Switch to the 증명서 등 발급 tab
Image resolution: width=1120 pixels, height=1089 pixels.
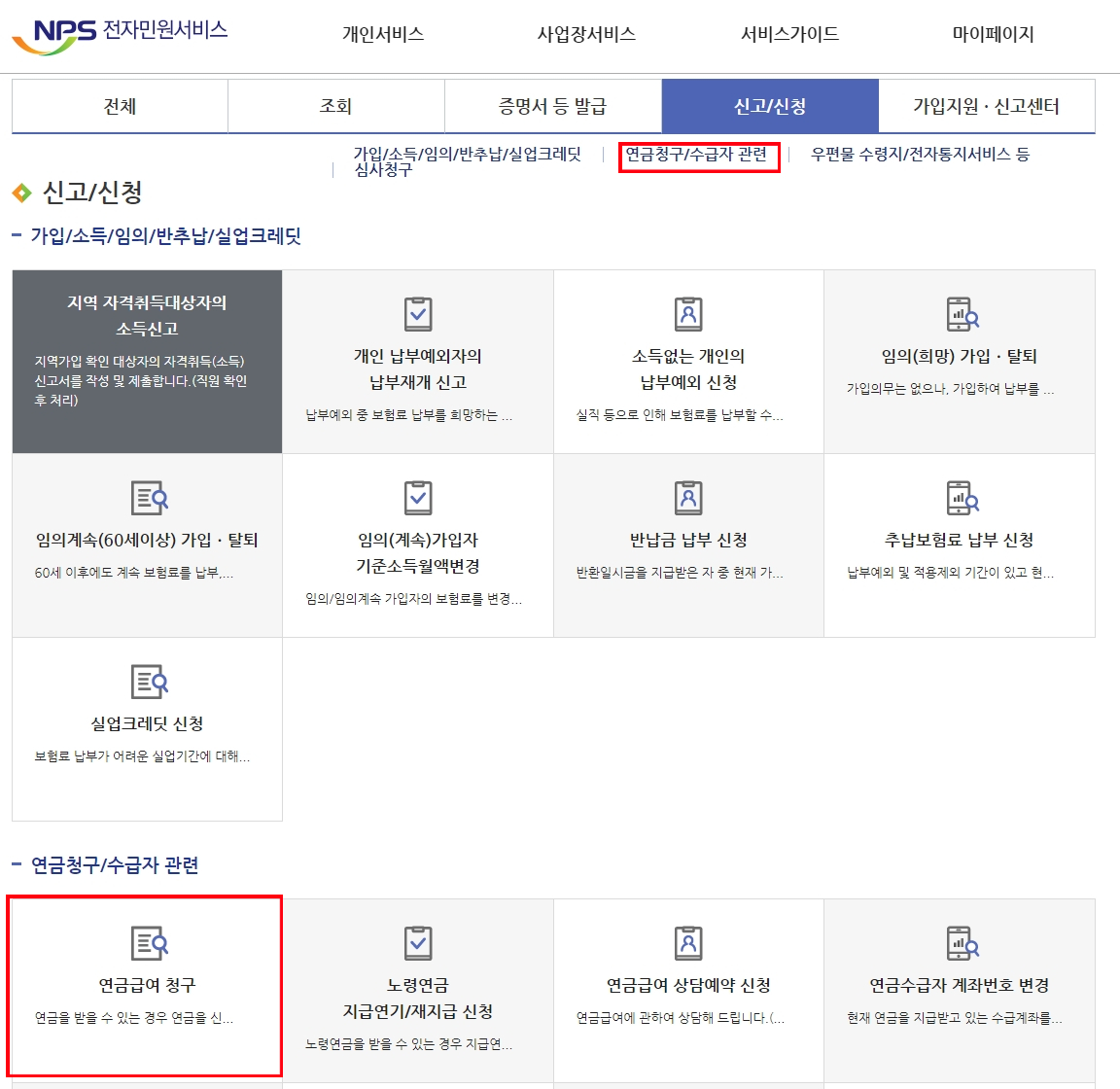[x=553, y=107]
